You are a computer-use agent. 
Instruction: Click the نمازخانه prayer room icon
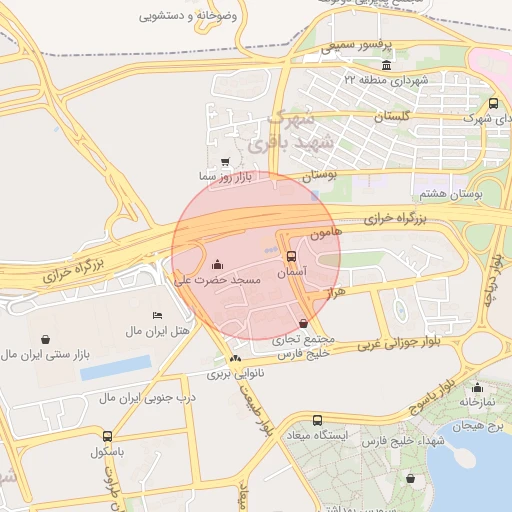[x=477, y=388]
